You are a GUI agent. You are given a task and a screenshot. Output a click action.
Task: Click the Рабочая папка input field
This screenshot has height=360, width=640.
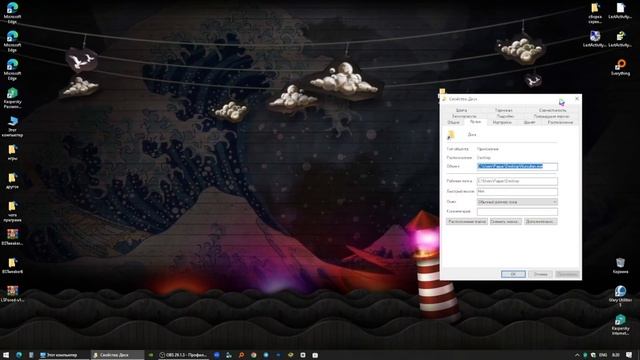coord(517,181)
